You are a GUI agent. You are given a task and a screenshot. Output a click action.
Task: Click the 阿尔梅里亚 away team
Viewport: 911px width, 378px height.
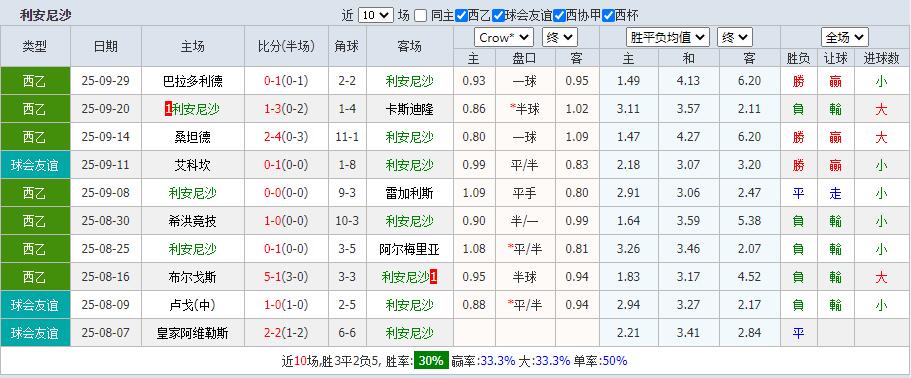[x=410, y=249]
